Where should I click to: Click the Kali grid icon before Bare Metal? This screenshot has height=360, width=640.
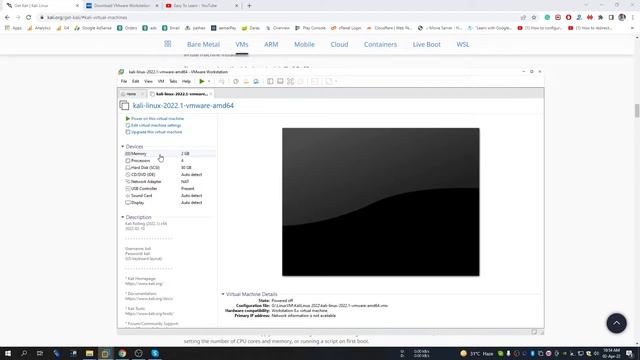(x=168, y=44)
